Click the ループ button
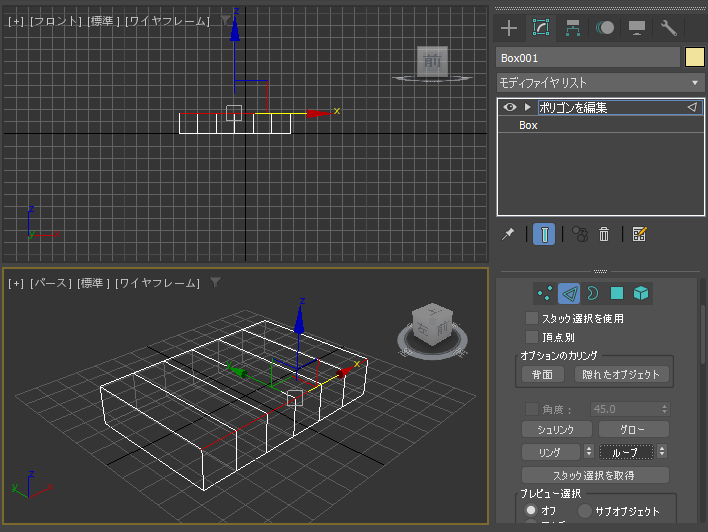Viewport: 708px width, 532px height. [626, 452]
